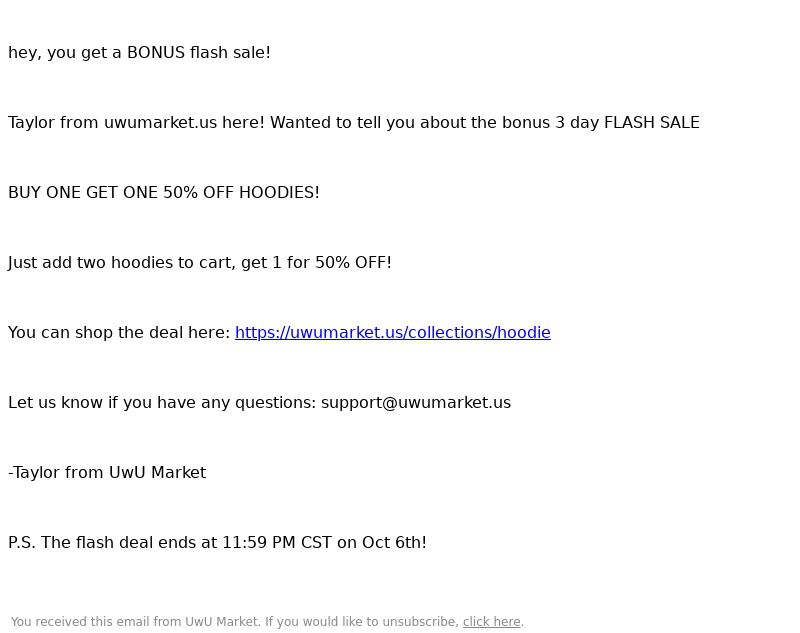
Task: Open the uwumarket.us hoodie collection link
Action: tap(392, 333)
